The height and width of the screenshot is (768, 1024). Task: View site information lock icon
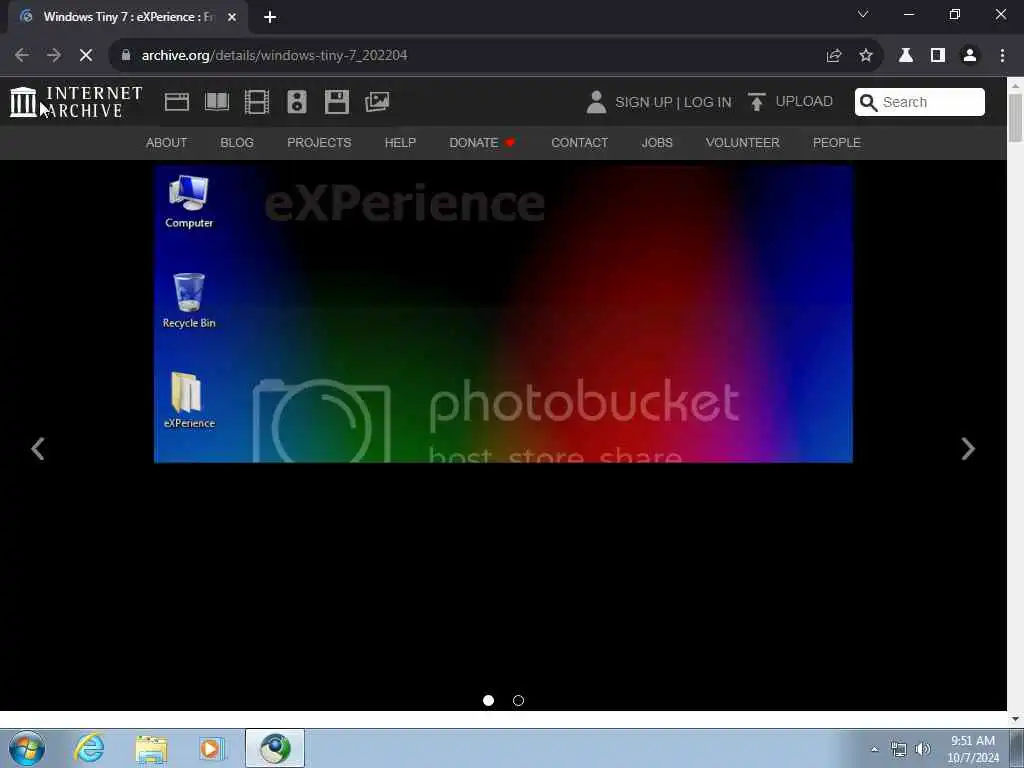tap(126, 56)
